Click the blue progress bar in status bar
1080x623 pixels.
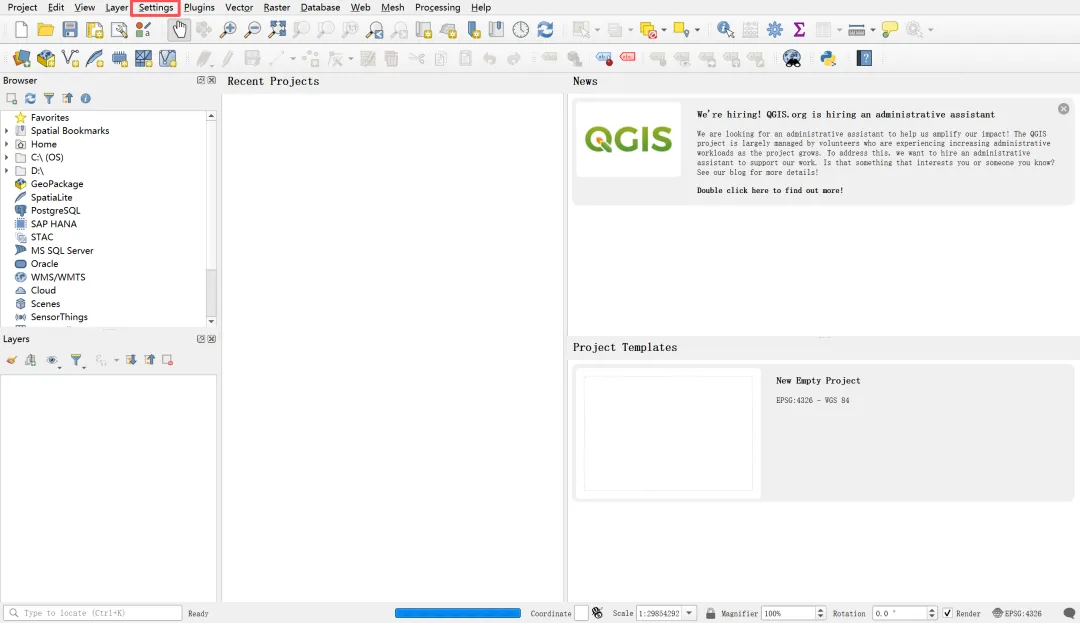point(458,613)
